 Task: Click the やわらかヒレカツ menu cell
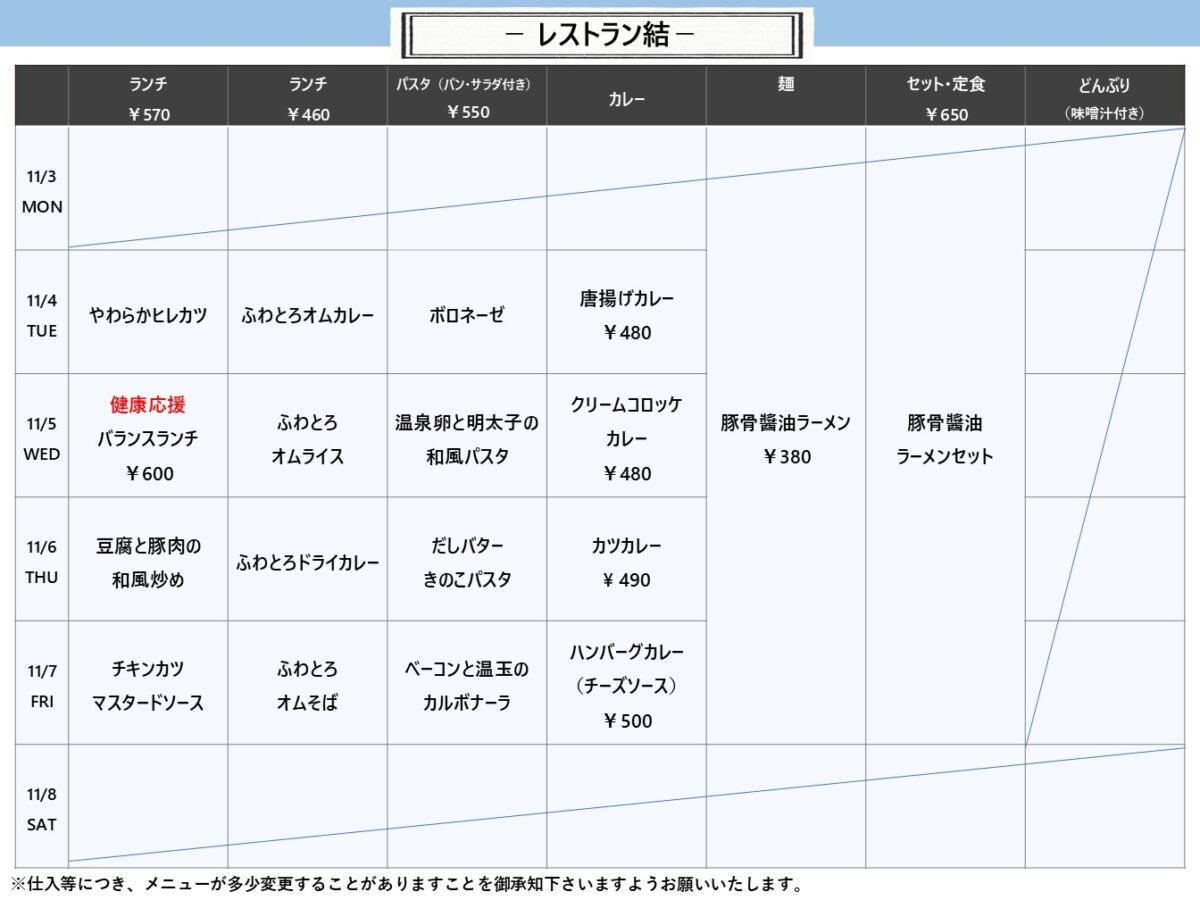click(148, 315)
